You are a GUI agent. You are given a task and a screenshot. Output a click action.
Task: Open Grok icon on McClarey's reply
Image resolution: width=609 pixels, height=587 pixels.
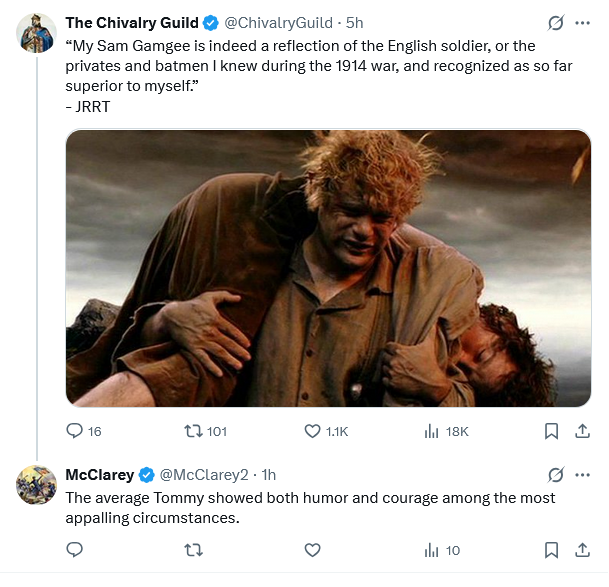point(556,473)
